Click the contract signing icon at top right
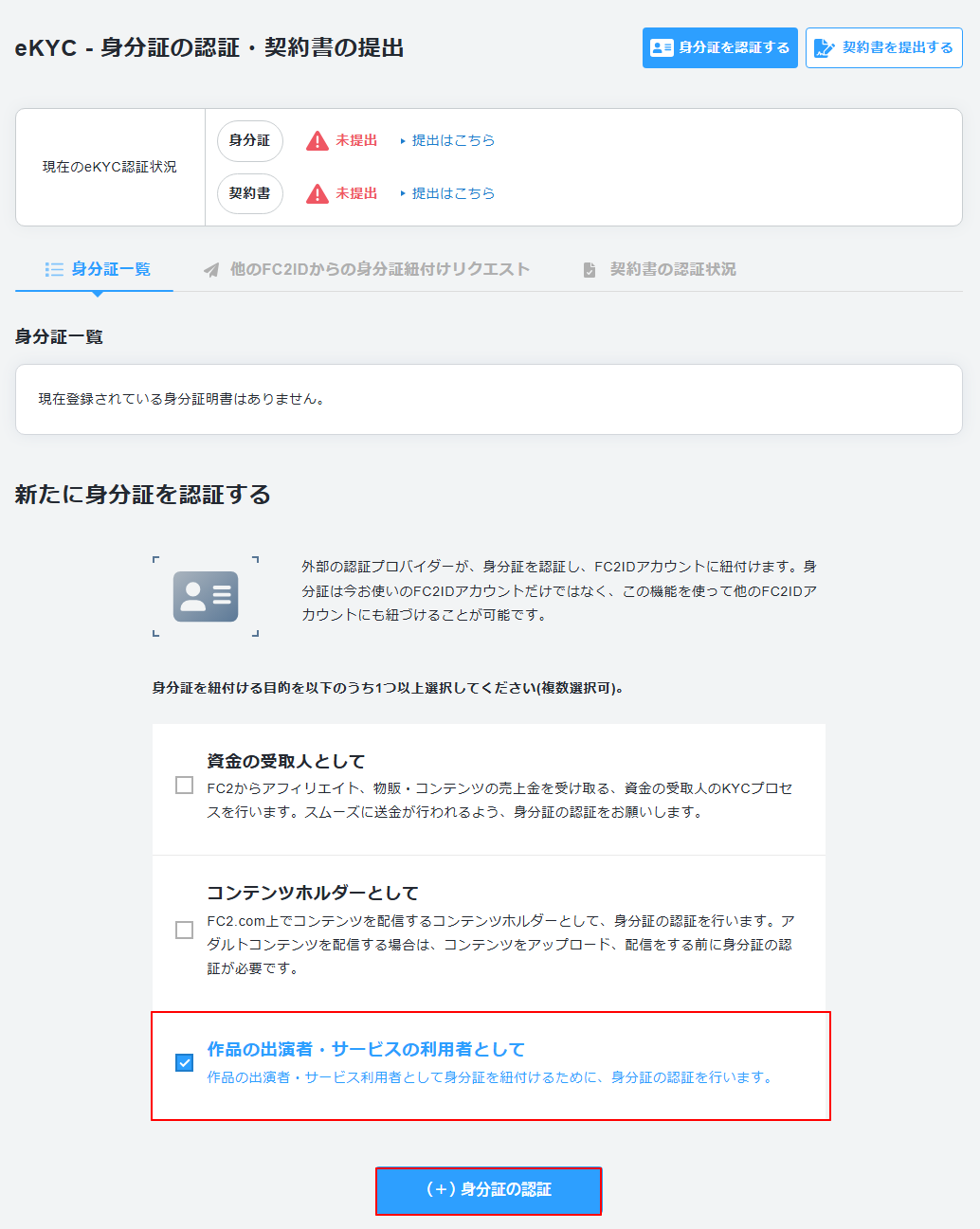Screen dimensions: 980x1229 825,47
